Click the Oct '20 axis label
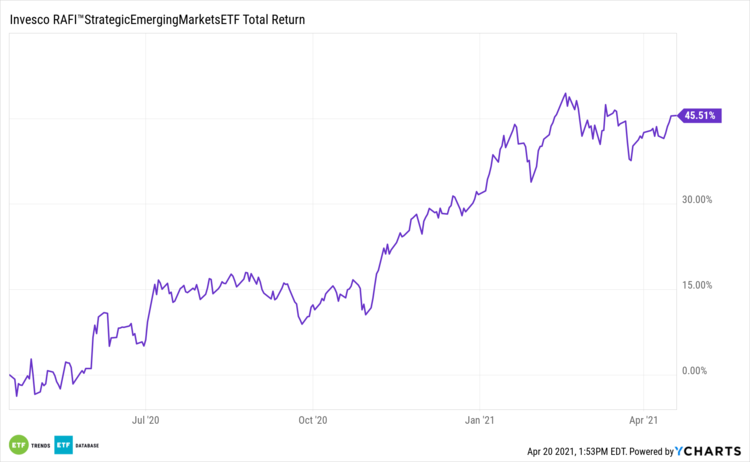This screenshot has height=462, width=750. [x=313, y=421]
